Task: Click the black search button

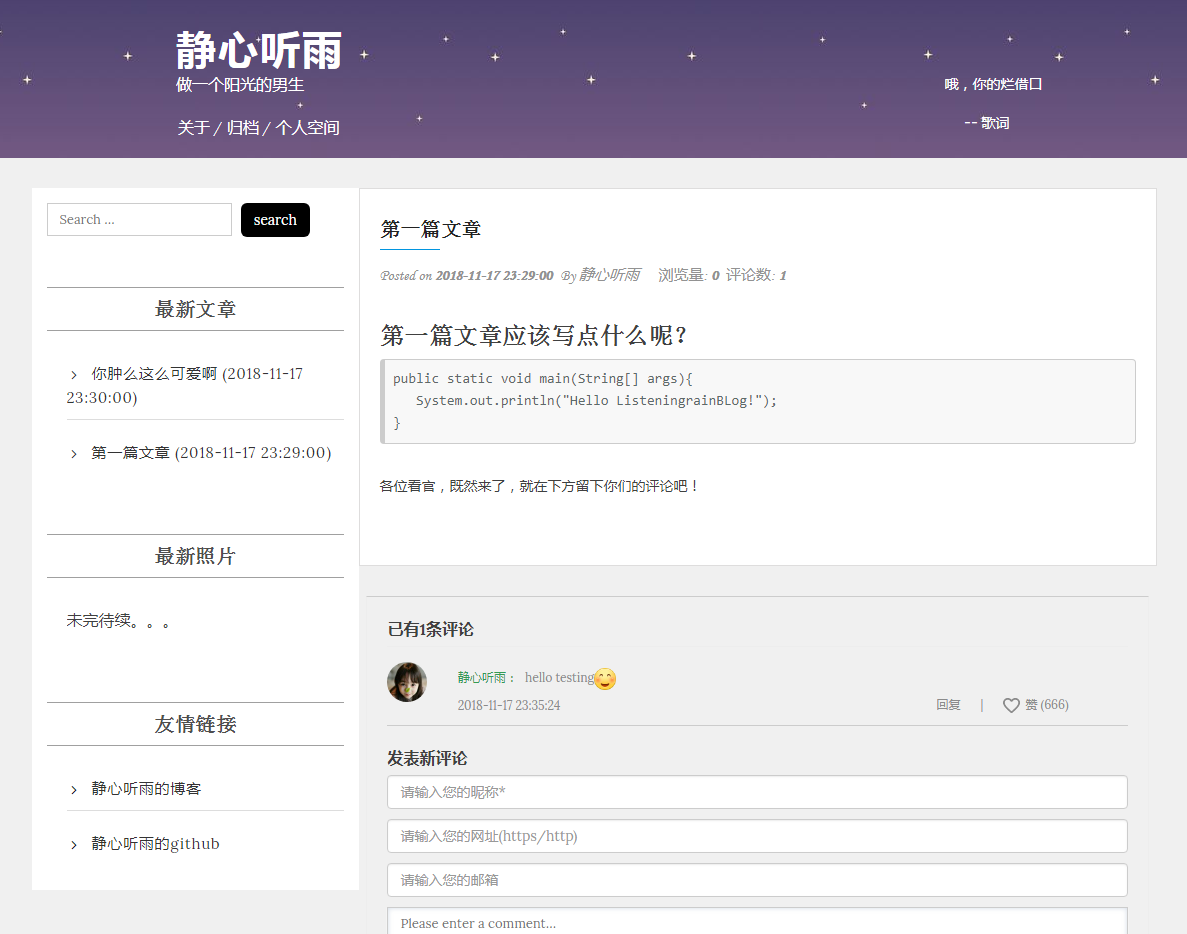Action: tap(275, 219)
